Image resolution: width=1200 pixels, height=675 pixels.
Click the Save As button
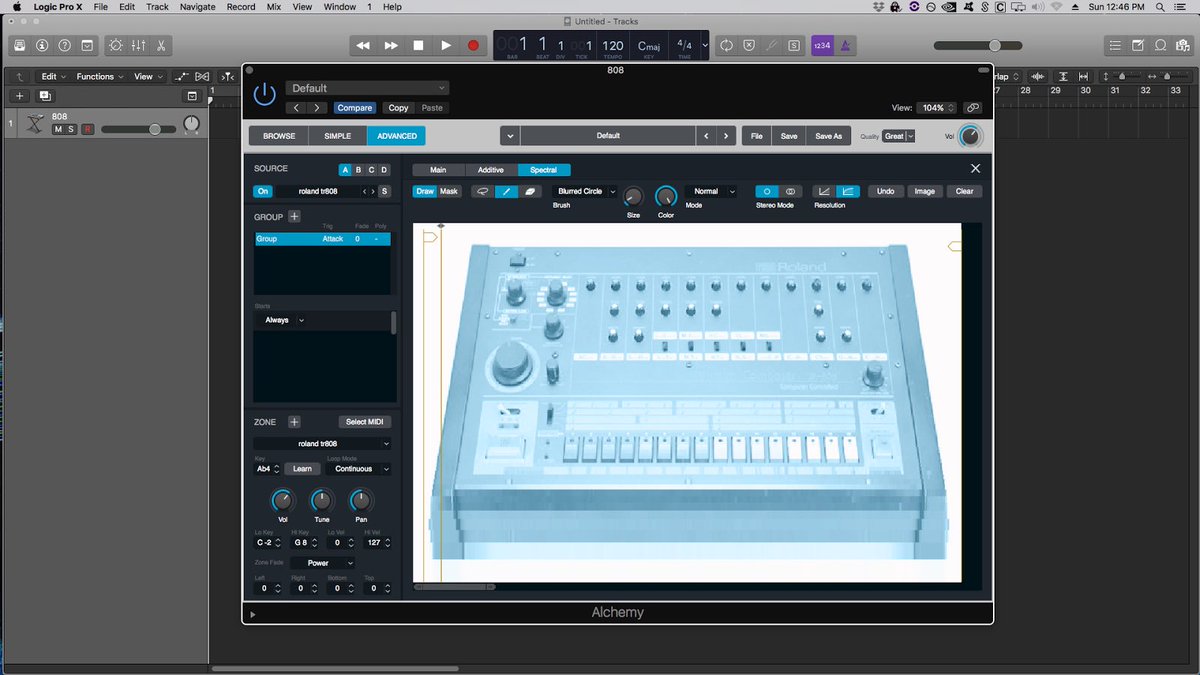click(x=828, y=136)
